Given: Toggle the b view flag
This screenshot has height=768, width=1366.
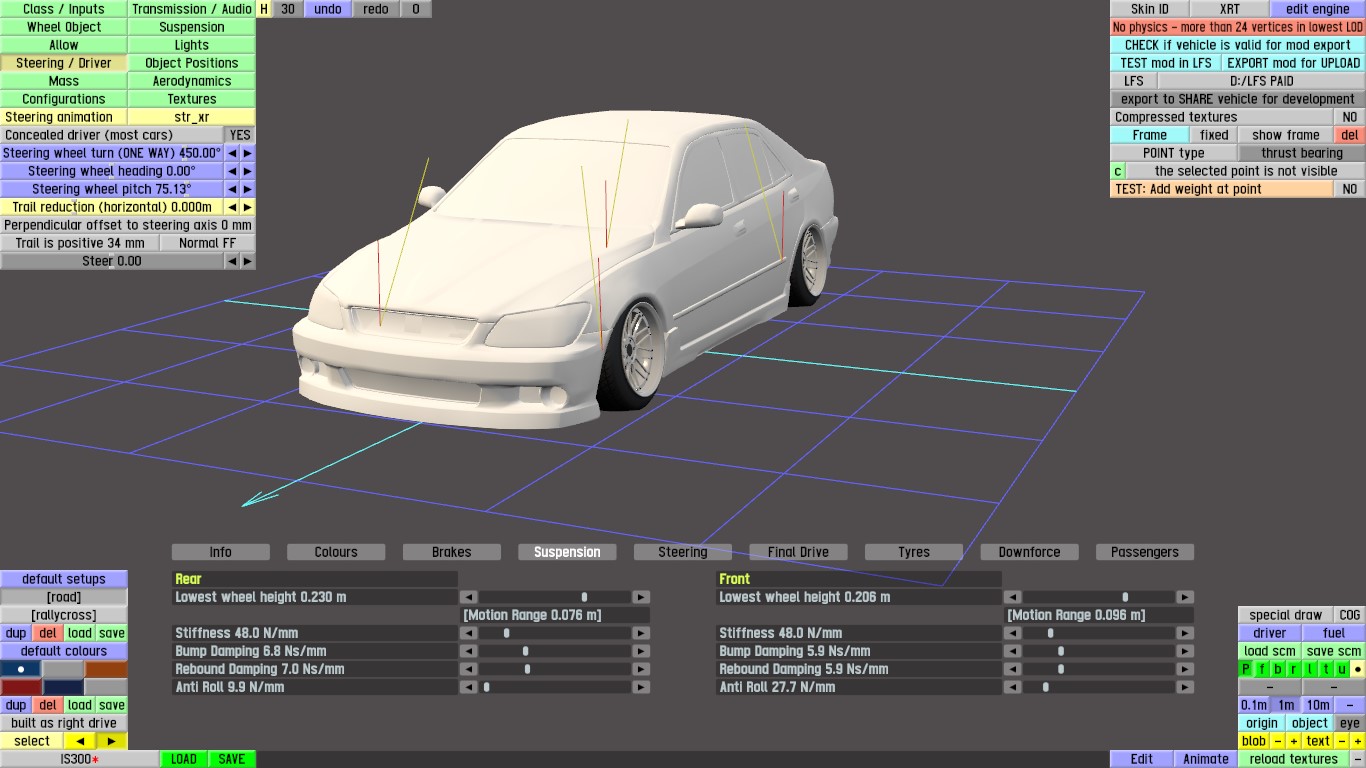Looking at the screenshot, I should click(x=1278, y=669).
